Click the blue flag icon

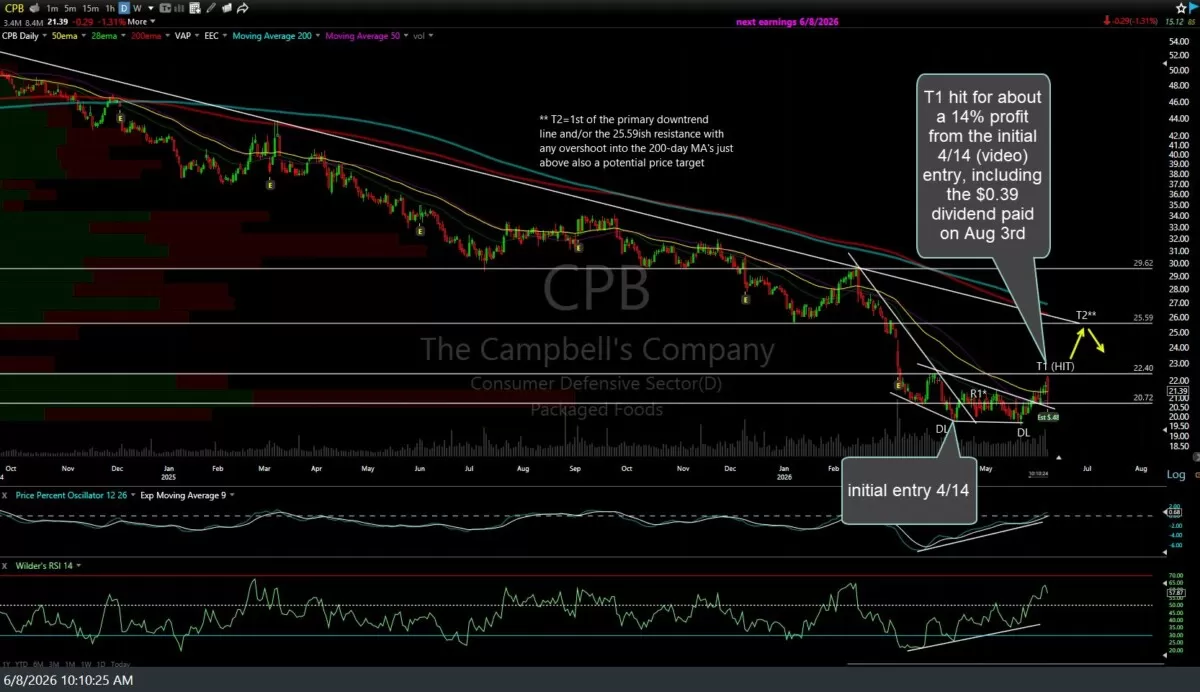coord(1194,8)
